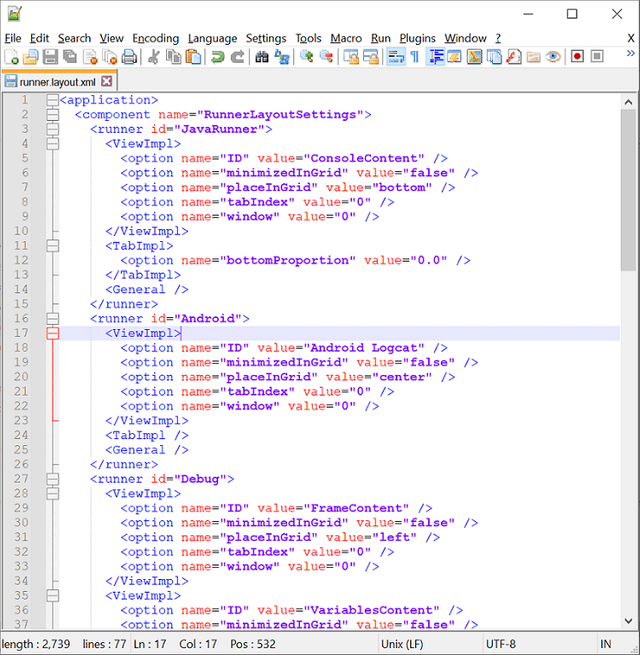
Task: Show hidden toolbar items with the chevron
Action: click(630, 54)
